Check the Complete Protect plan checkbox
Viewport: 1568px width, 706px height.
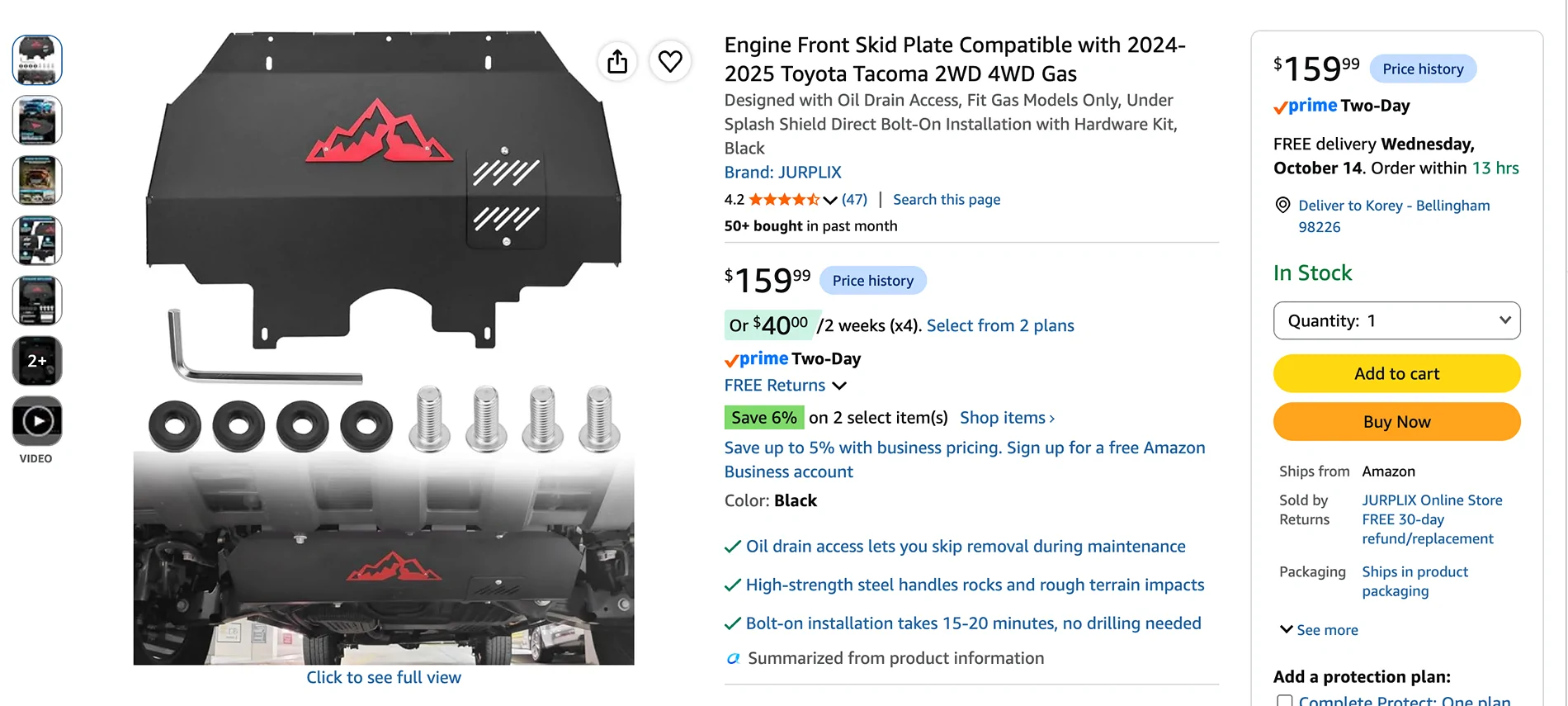(x=1285, y=701)
